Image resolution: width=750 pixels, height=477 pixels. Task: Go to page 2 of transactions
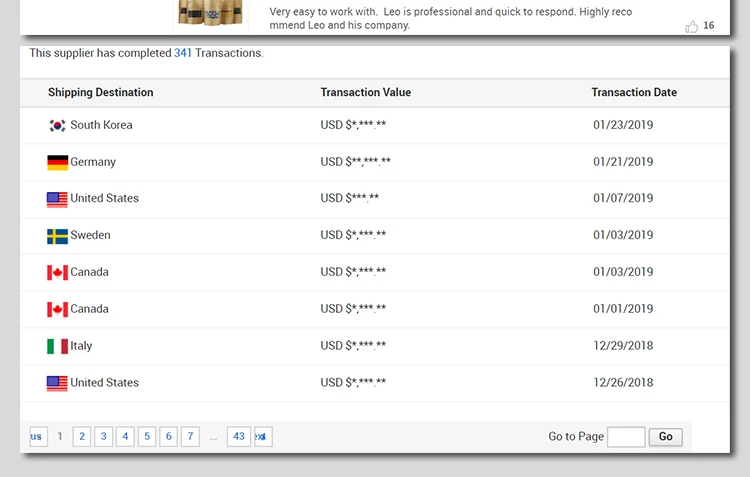[82, 437]
